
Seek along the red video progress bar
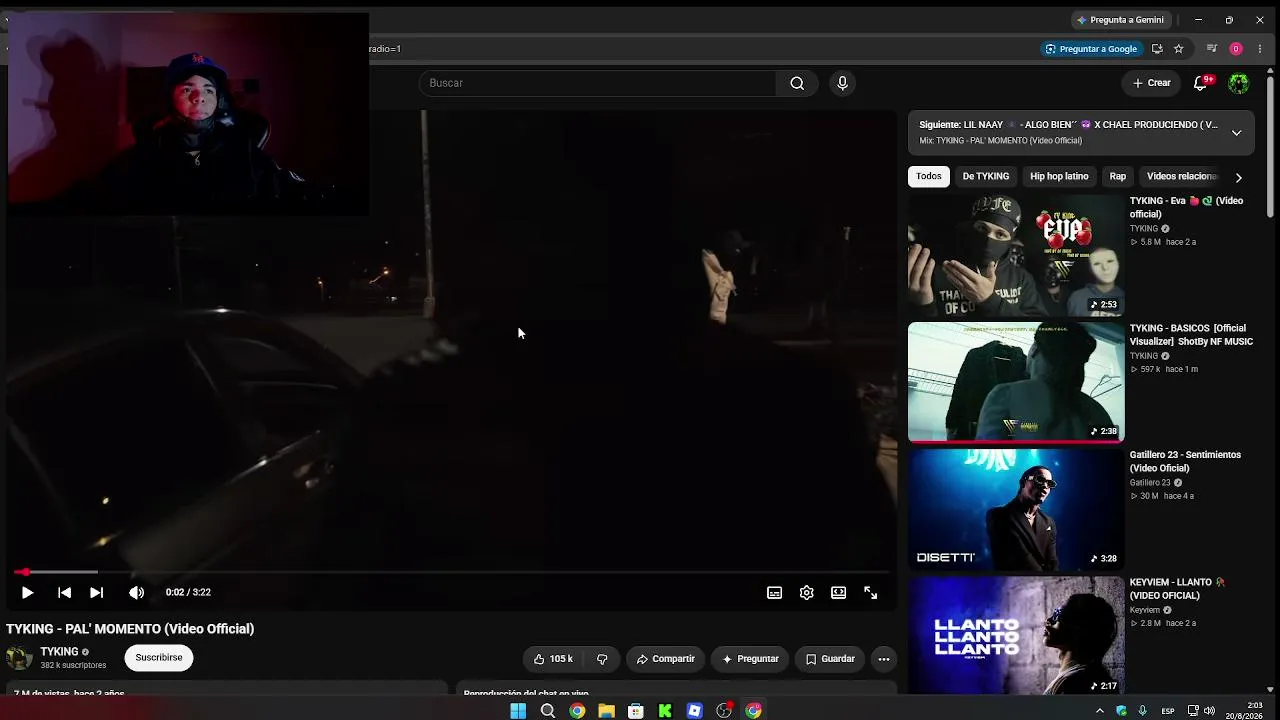point(449,572)
